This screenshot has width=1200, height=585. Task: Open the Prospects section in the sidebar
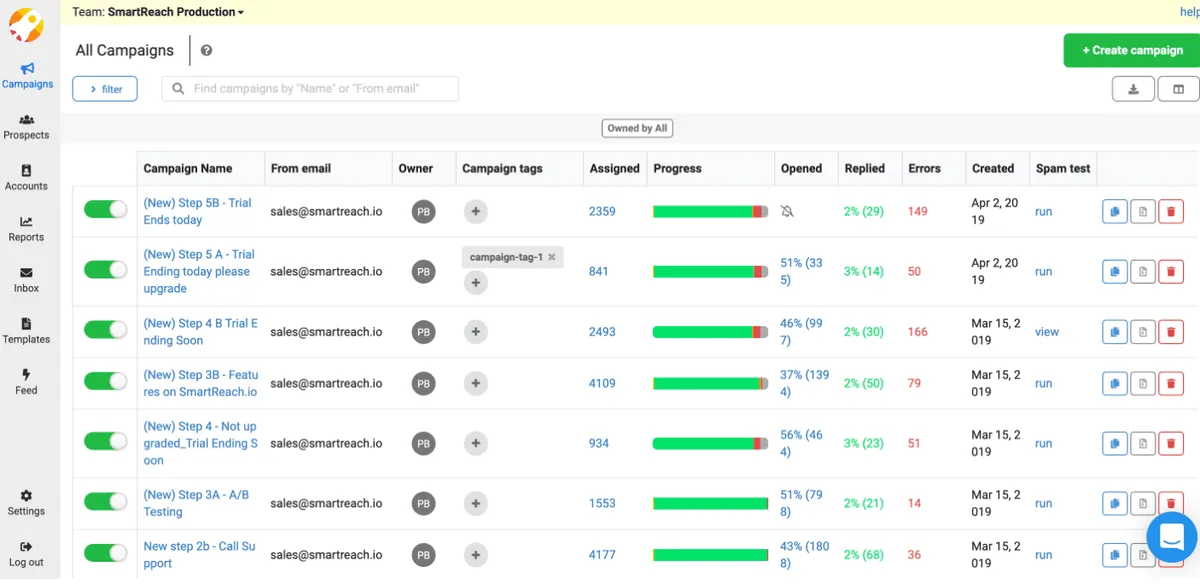(27, 127)
